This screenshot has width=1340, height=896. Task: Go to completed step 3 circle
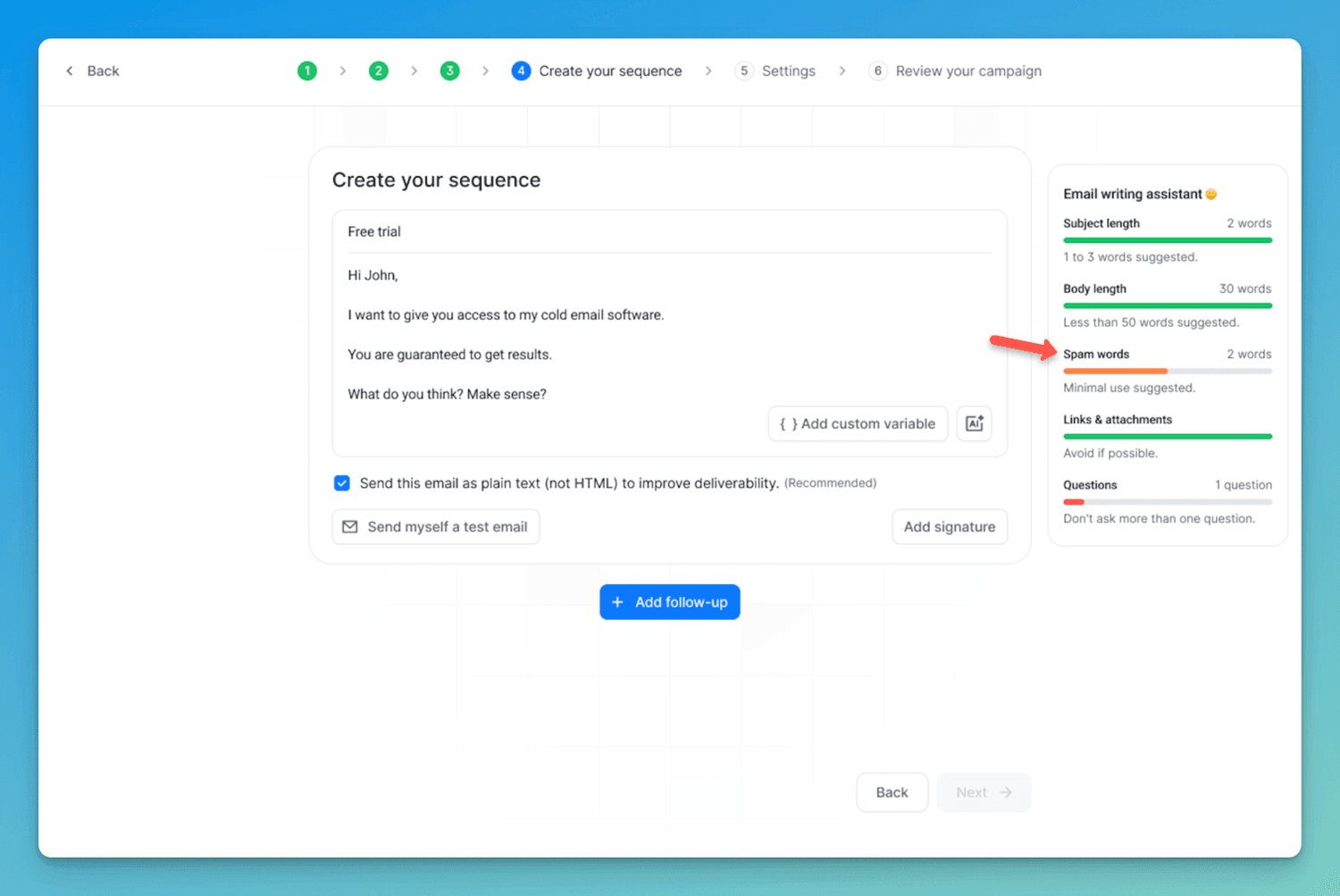pos(450,71)
